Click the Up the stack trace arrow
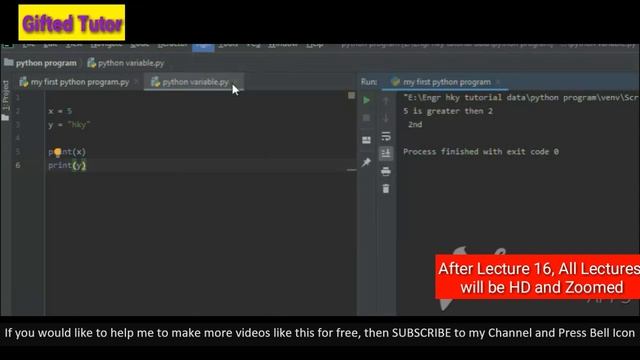Image resolution: width=640 pixels, height=360 pixels. 386,100
